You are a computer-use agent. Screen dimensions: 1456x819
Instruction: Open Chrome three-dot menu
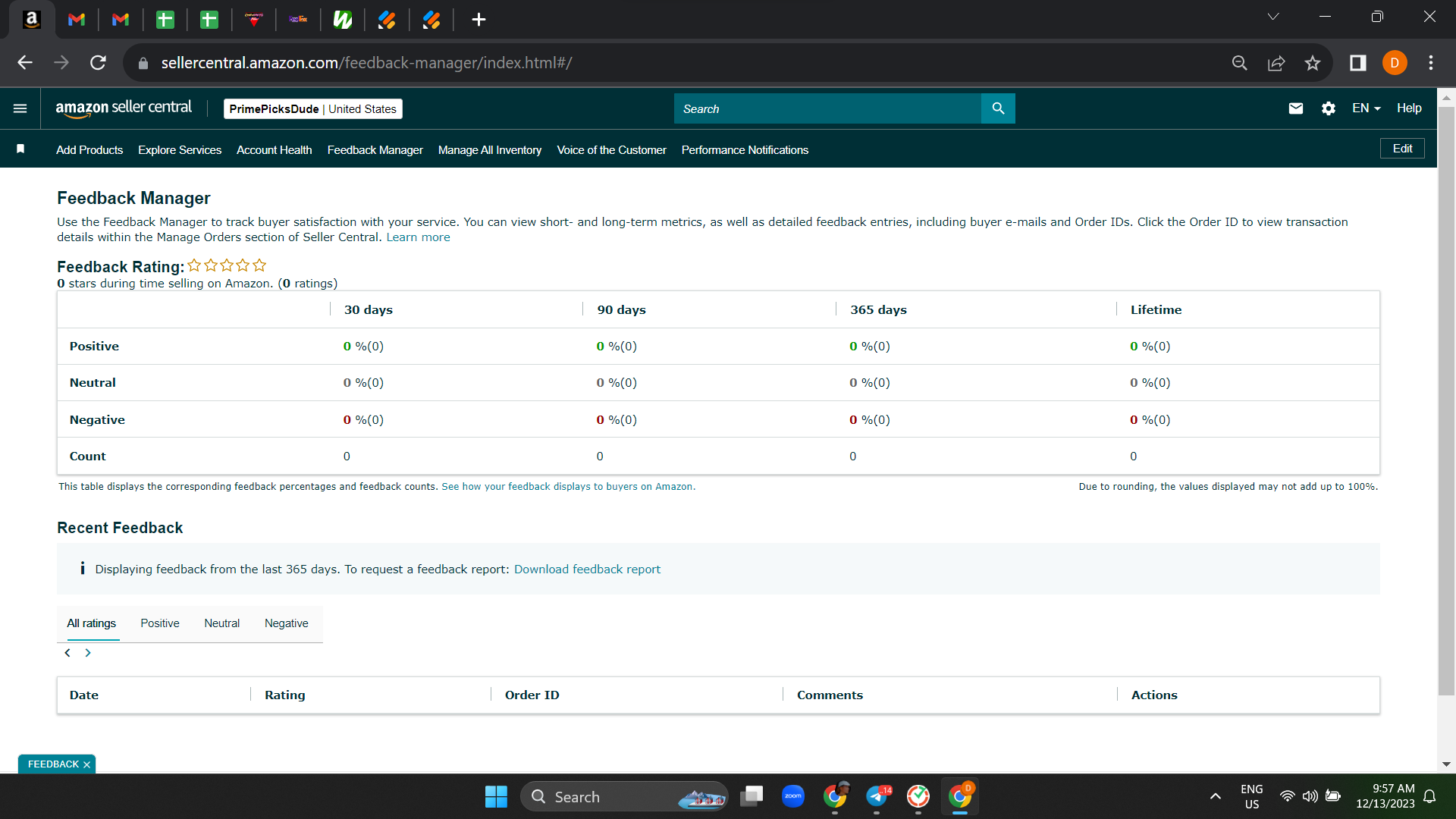point(1431,63)
